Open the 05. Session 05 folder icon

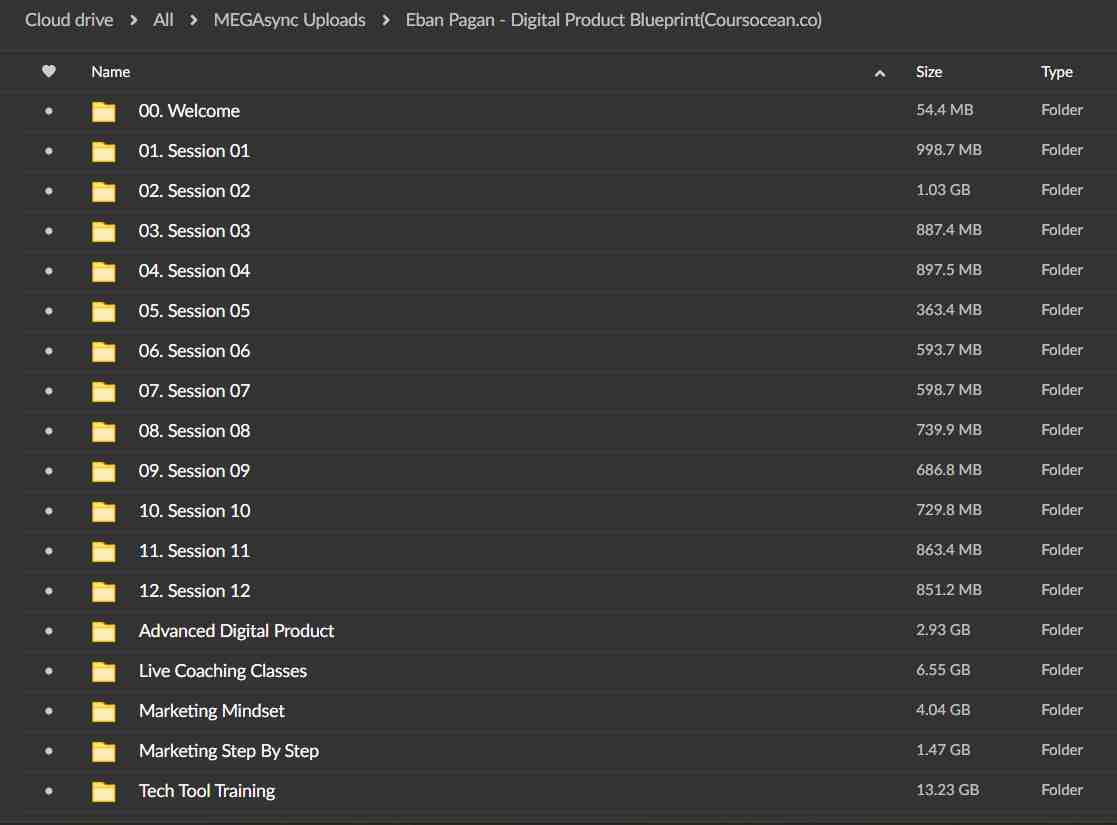(x=103, y=311)
